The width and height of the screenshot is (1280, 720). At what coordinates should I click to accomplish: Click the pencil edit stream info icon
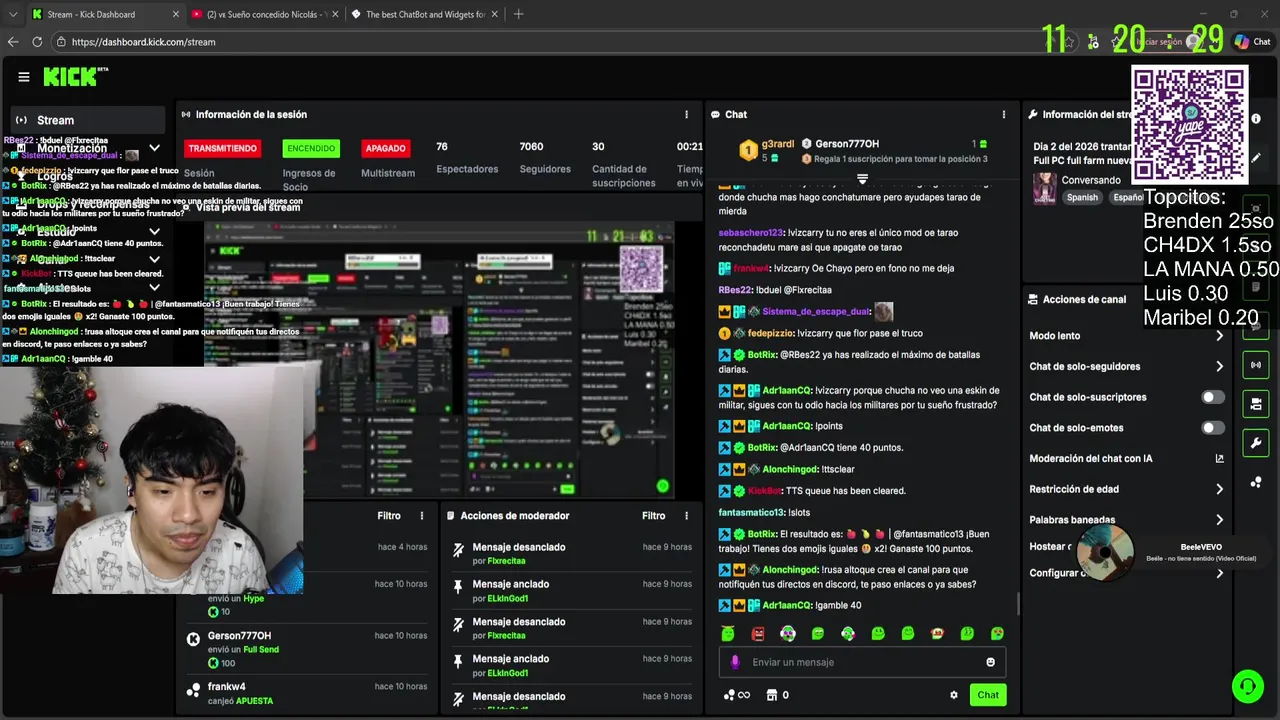[x=1256, y=157]
